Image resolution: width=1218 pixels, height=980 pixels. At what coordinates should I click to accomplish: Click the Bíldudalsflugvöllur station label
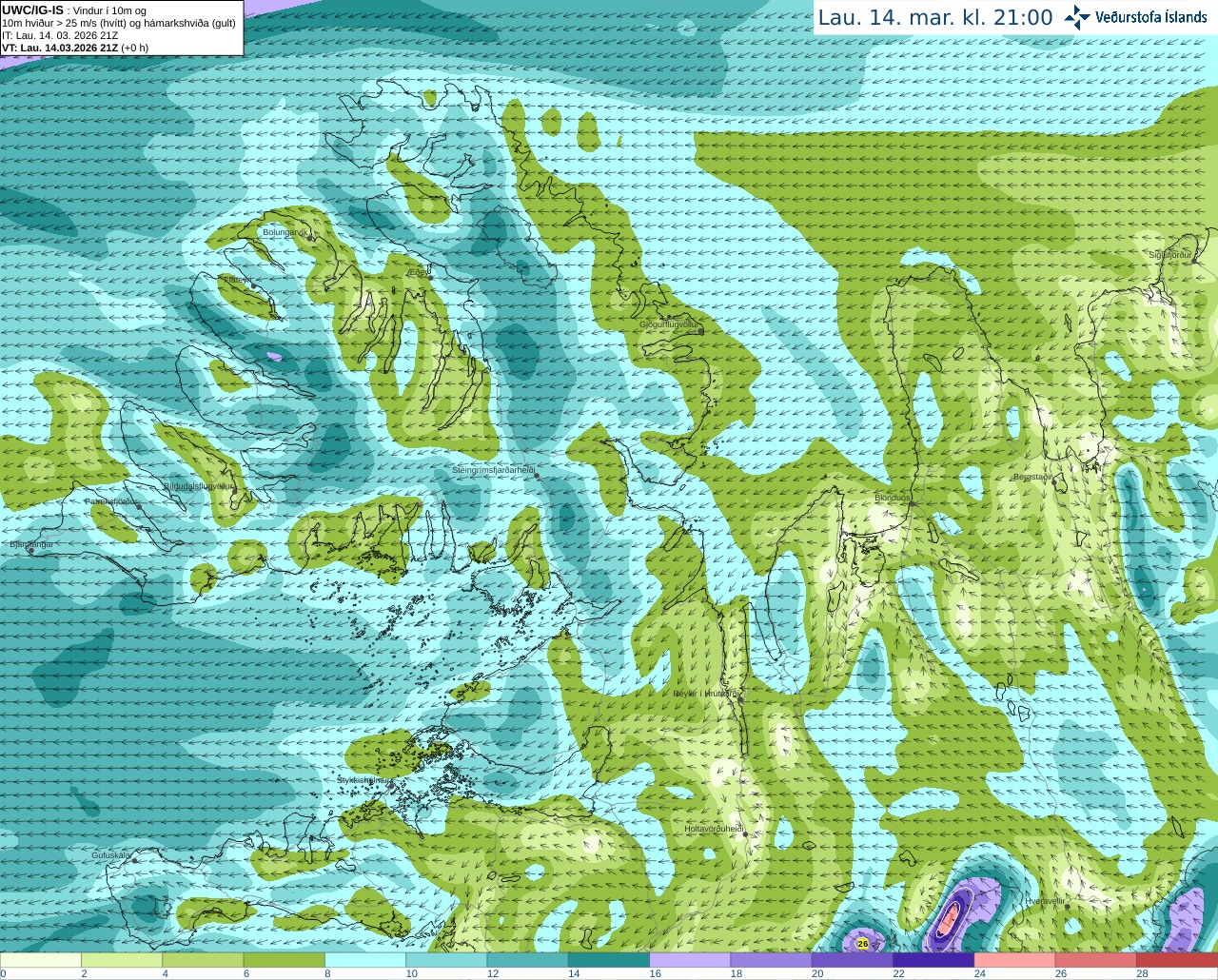click(x=198, y=485)
